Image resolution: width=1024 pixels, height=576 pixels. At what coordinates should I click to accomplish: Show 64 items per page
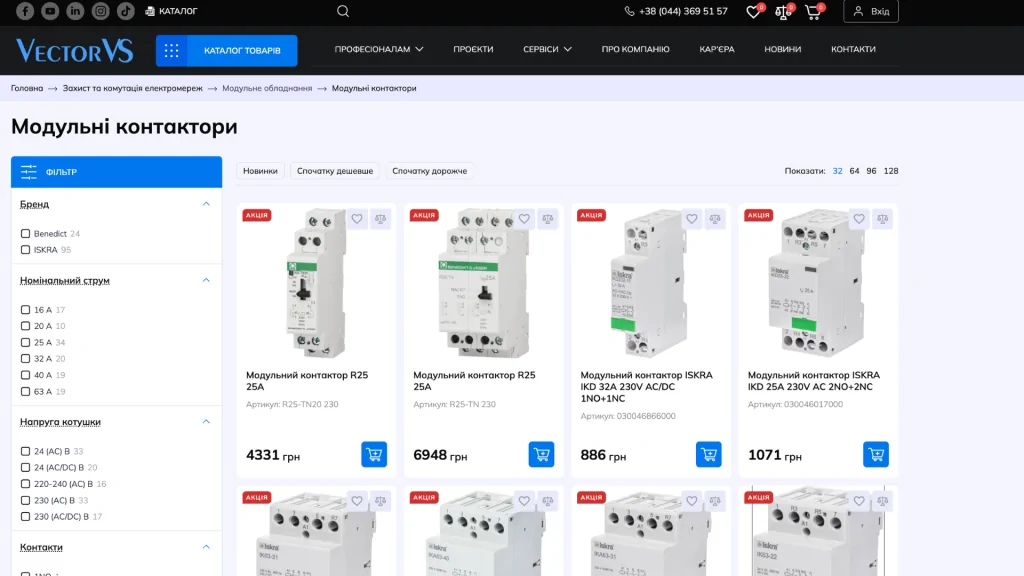pyautogui.click(x=854, y=171)
